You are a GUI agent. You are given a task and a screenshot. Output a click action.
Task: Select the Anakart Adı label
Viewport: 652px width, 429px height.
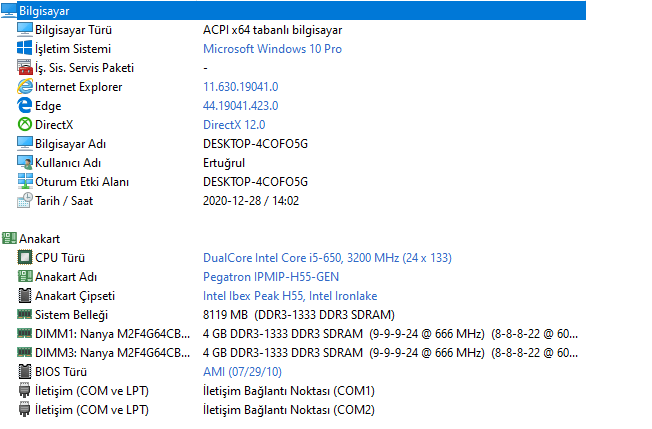66,277
